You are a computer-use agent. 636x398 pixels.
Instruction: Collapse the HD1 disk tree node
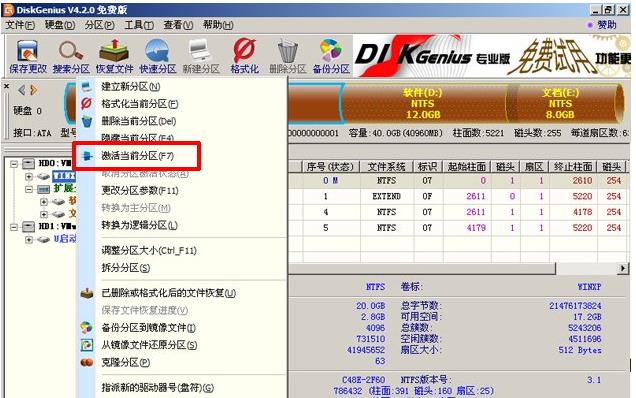pyautogui.click(x=14, y=227)
